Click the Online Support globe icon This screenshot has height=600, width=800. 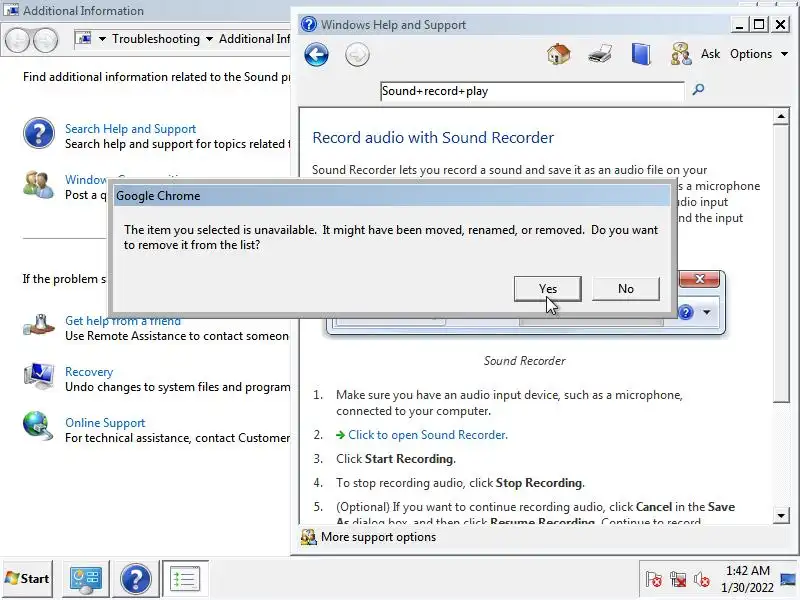point(39,426)
